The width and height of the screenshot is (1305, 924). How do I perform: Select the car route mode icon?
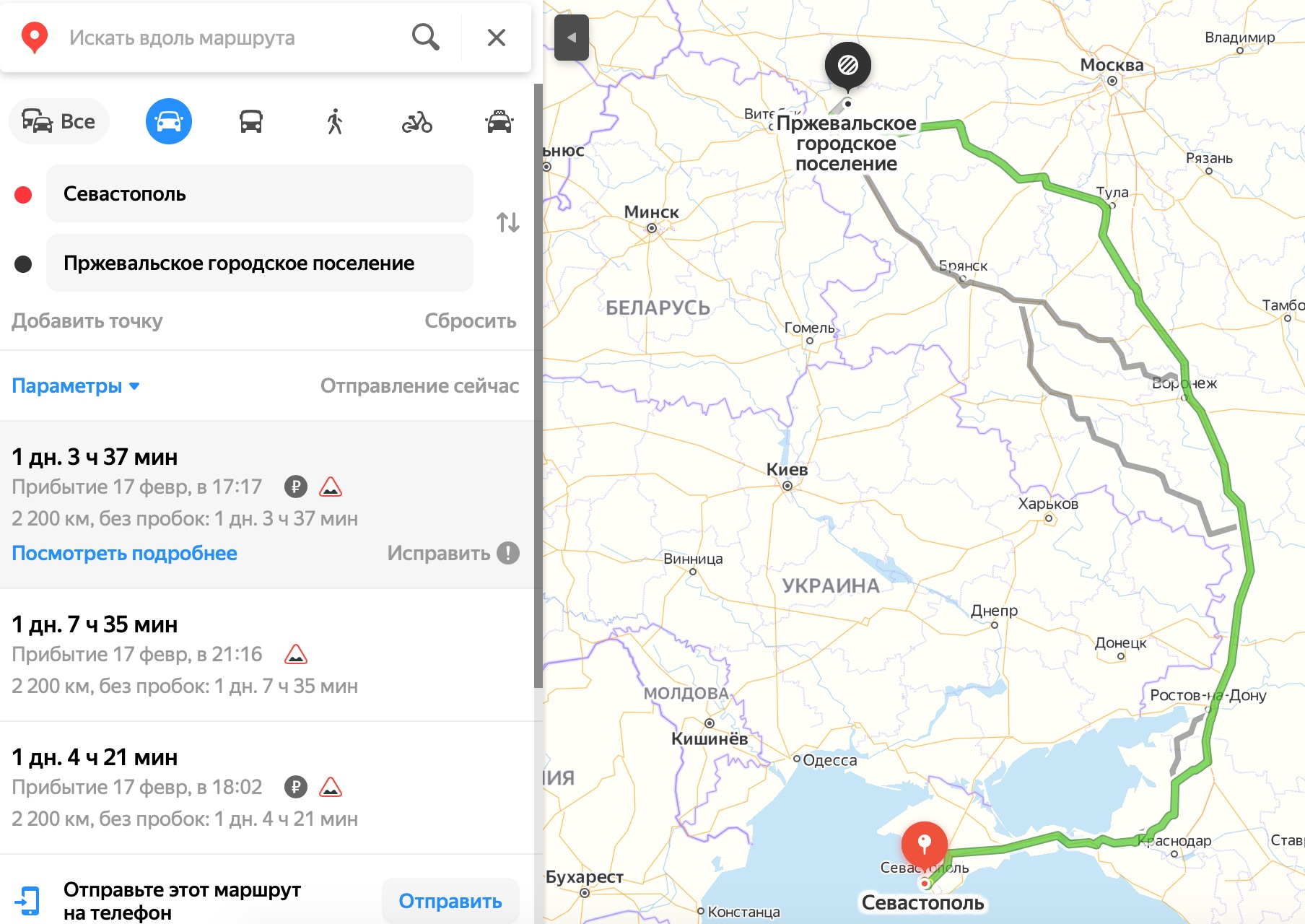click(x=169, y=121)
